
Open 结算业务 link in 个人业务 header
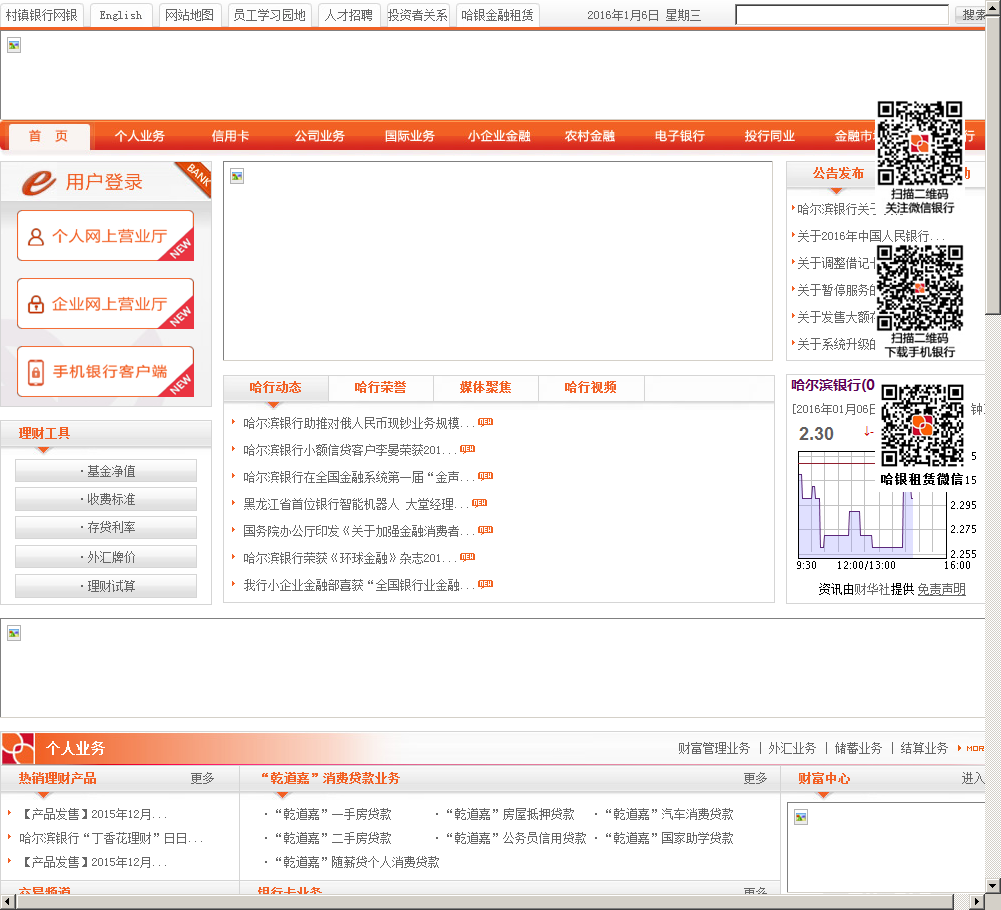point(924,748)
